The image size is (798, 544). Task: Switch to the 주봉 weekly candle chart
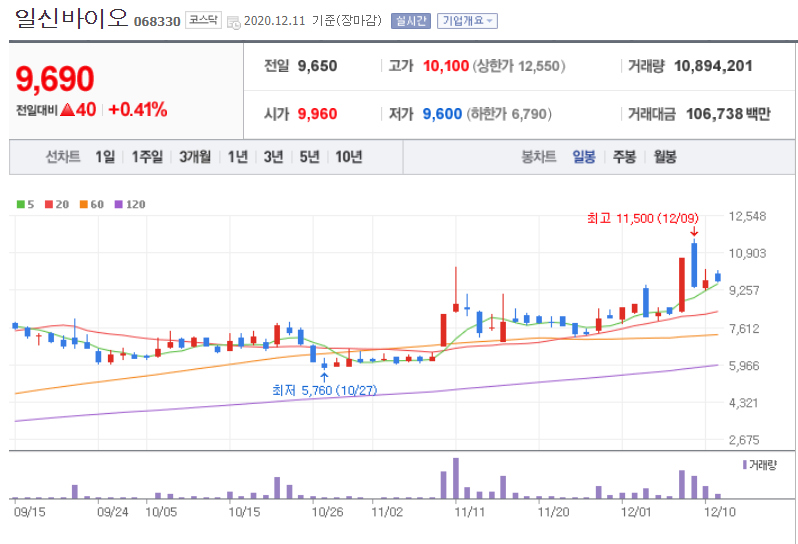pyautogui.click(x=624, y=157)
